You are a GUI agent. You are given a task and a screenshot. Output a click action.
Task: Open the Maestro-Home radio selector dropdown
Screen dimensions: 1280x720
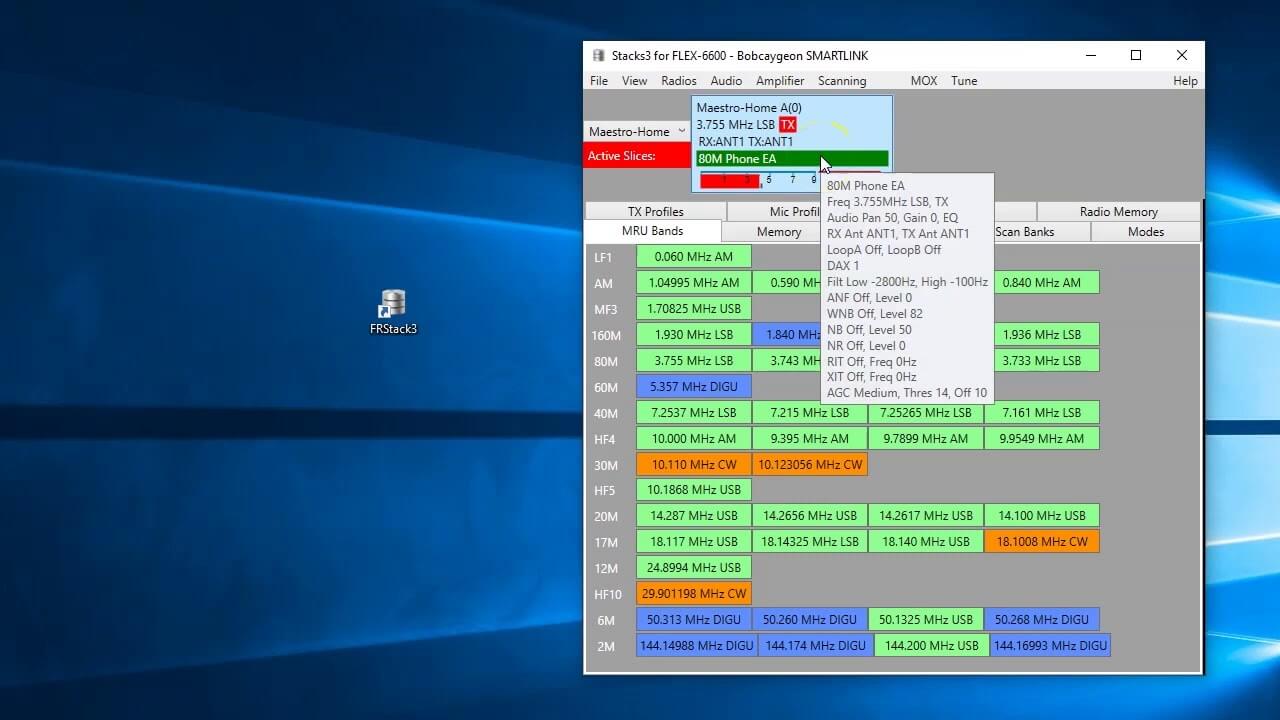pyautogui.click(x=636, y=131)
